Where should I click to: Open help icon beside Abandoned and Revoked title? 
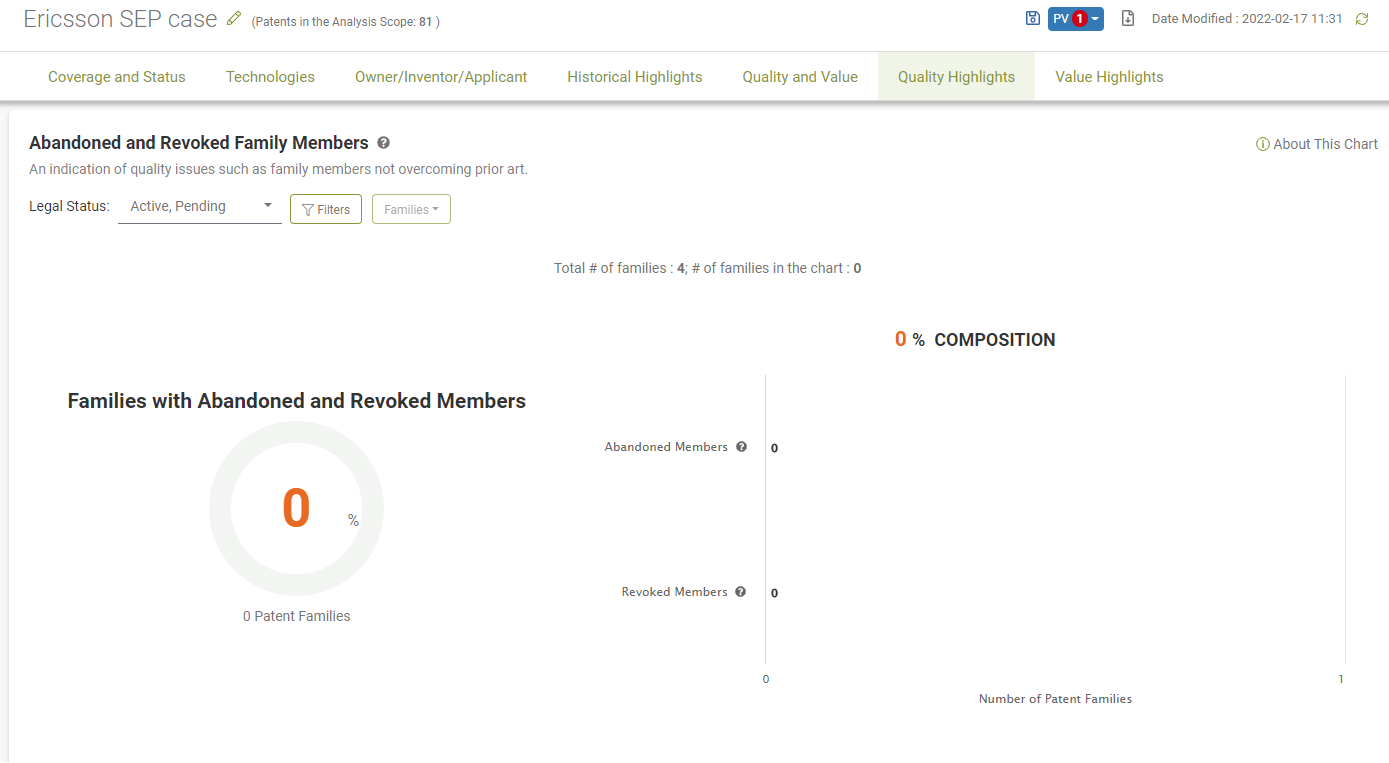point(384,143)
